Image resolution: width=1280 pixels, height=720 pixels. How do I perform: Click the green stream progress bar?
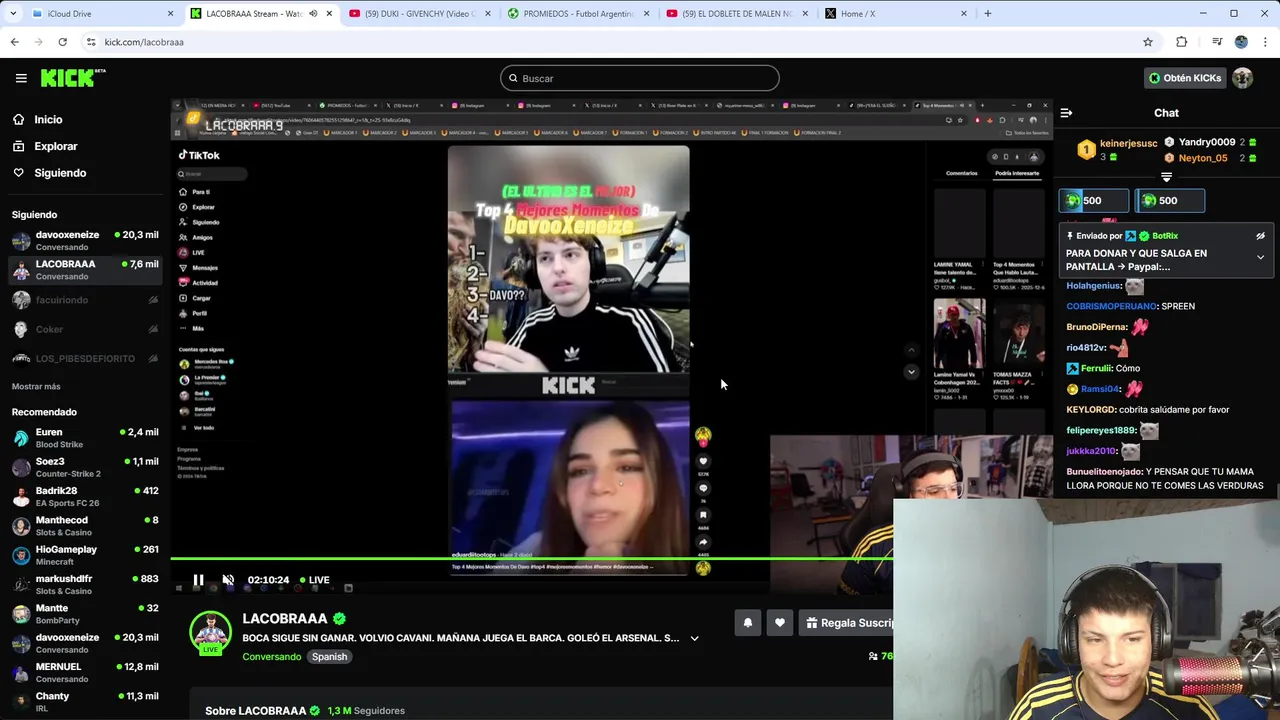coord(532,559)
